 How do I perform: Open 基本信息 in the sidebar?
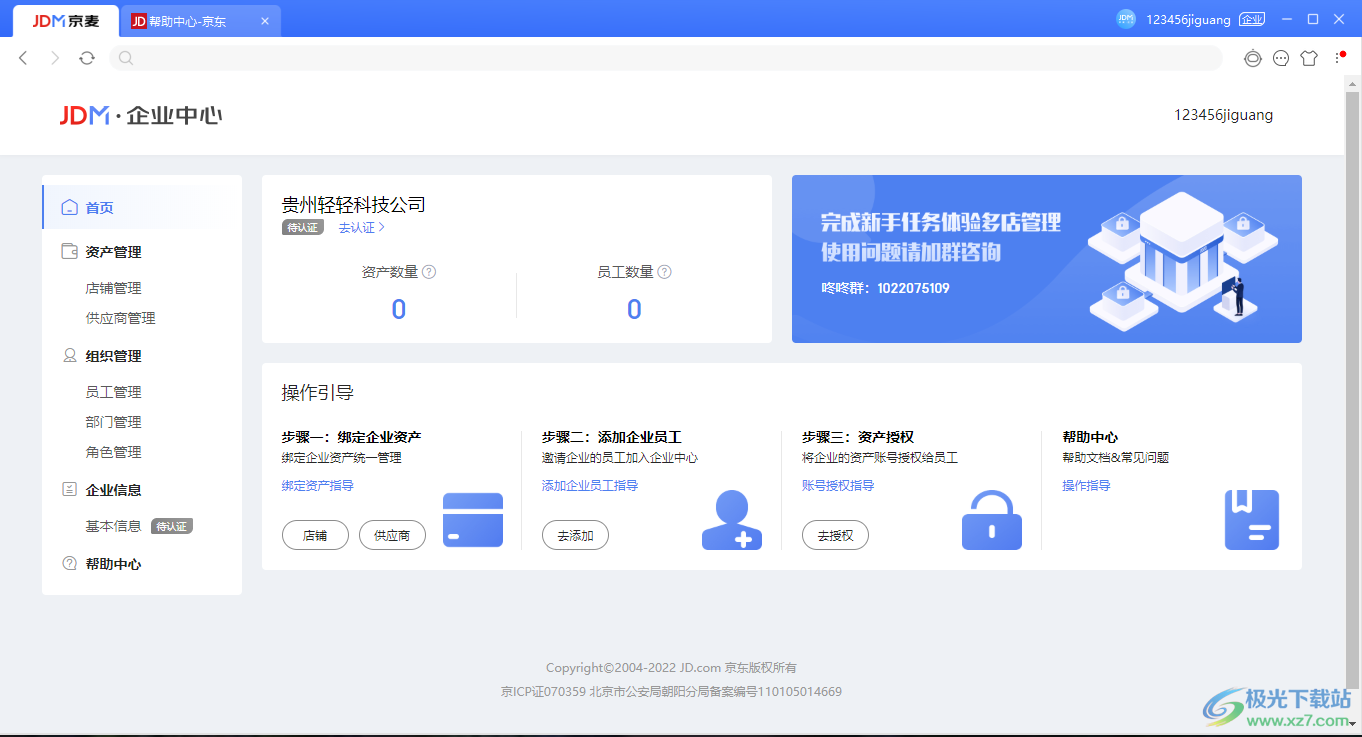click(x=114, y=526)
